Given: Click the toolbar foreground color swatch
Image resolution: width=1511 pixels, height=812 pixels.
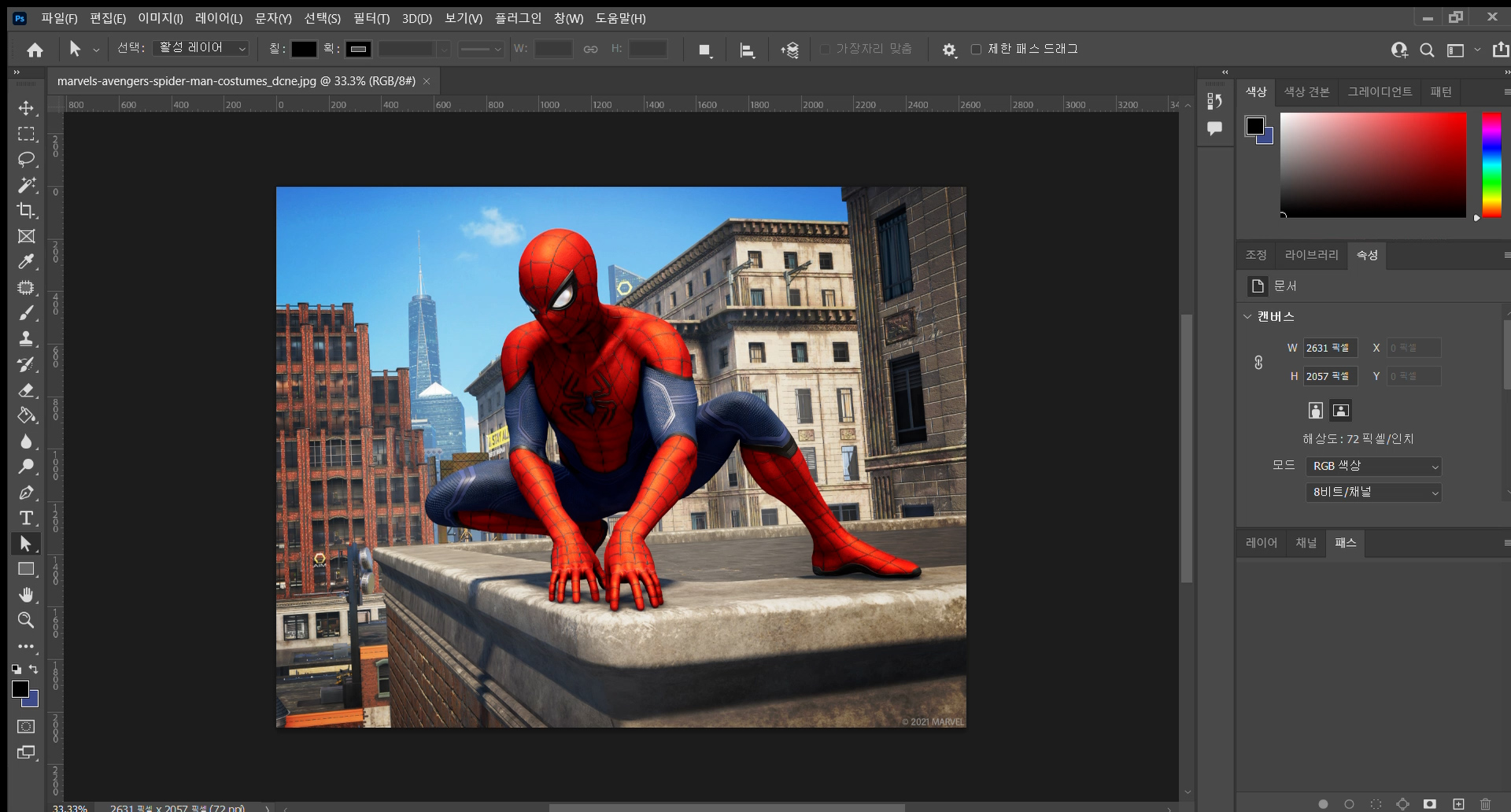Looking at the screenshot, I should (x=20, y=689).
